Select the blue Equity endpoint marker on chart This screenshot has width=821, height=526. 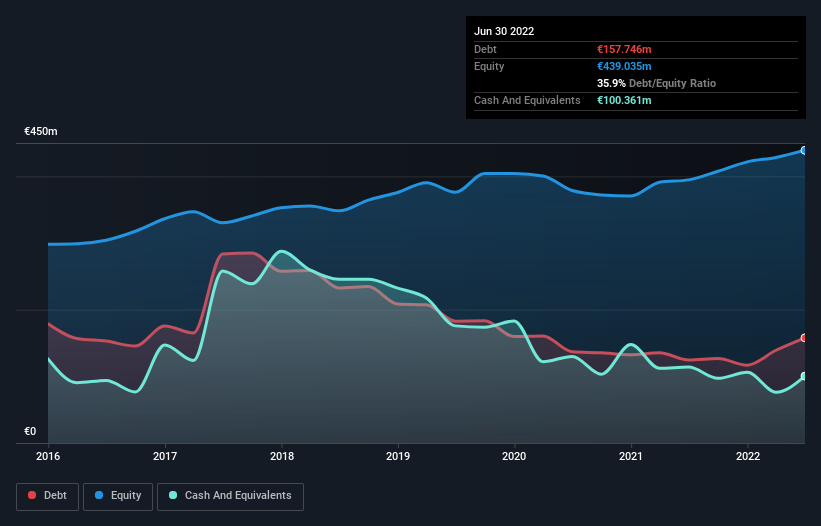tap(804, 151)
